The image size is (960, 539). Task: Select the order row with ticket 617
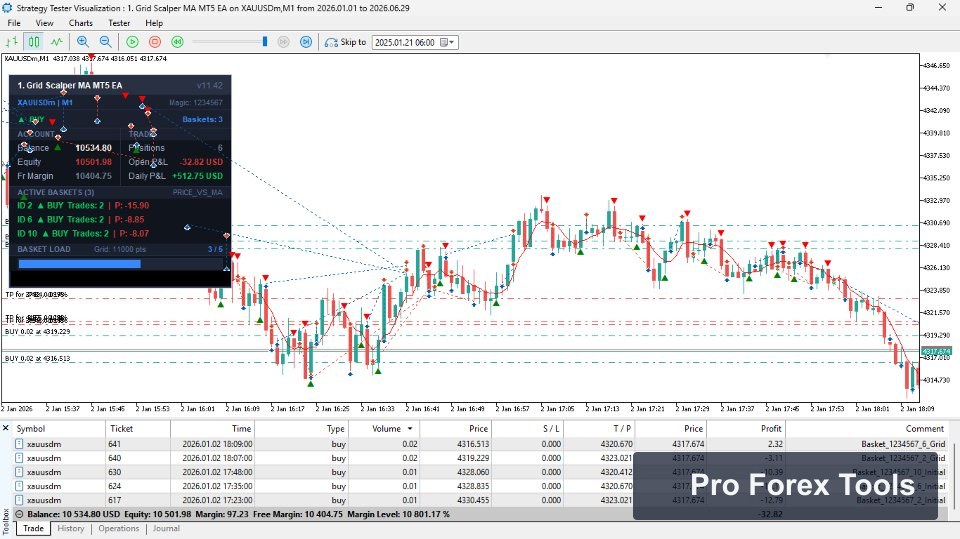tap(481, 500)
